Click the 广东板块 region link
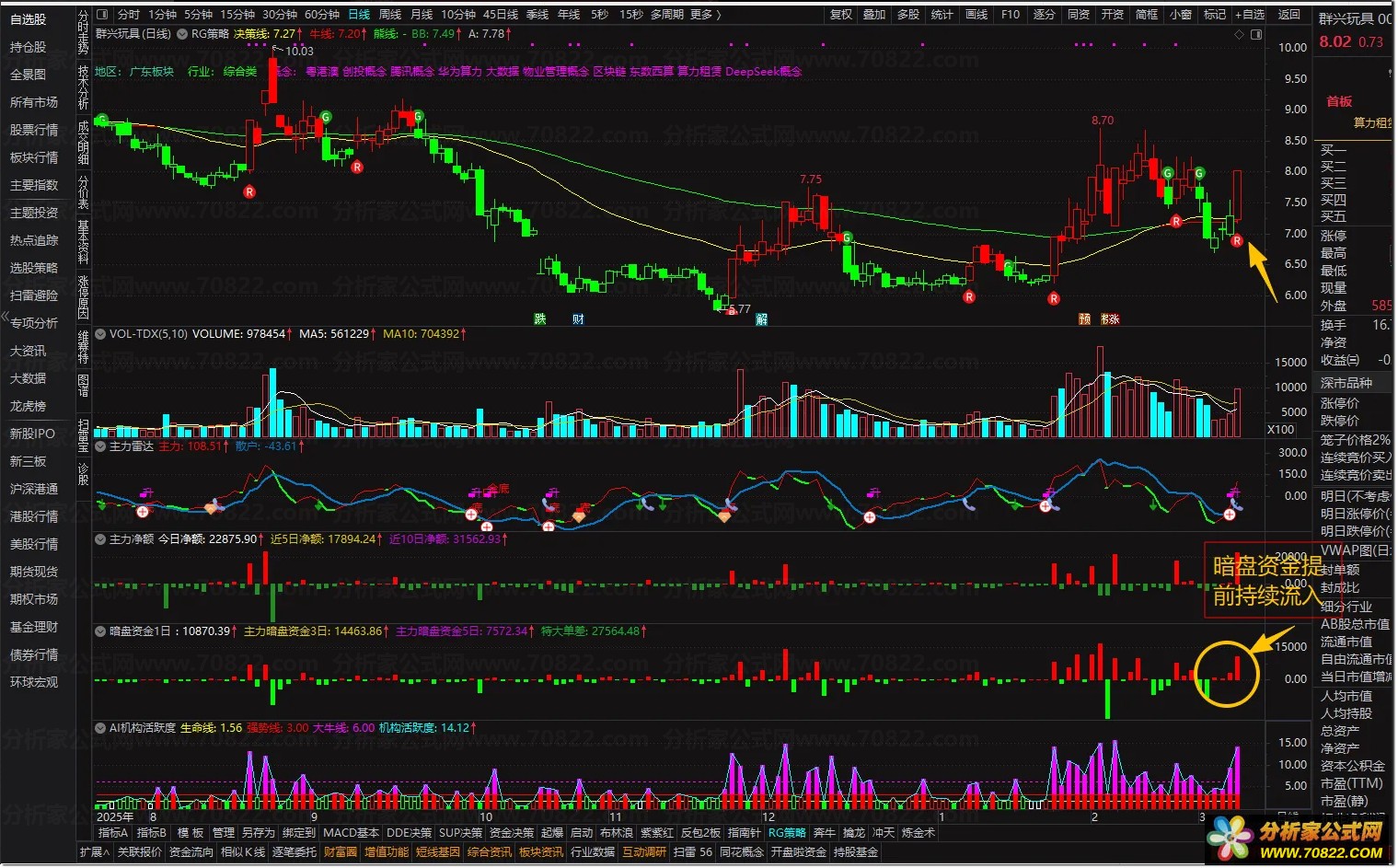This screenshot has height=868, width=1398. coord(152,71)
